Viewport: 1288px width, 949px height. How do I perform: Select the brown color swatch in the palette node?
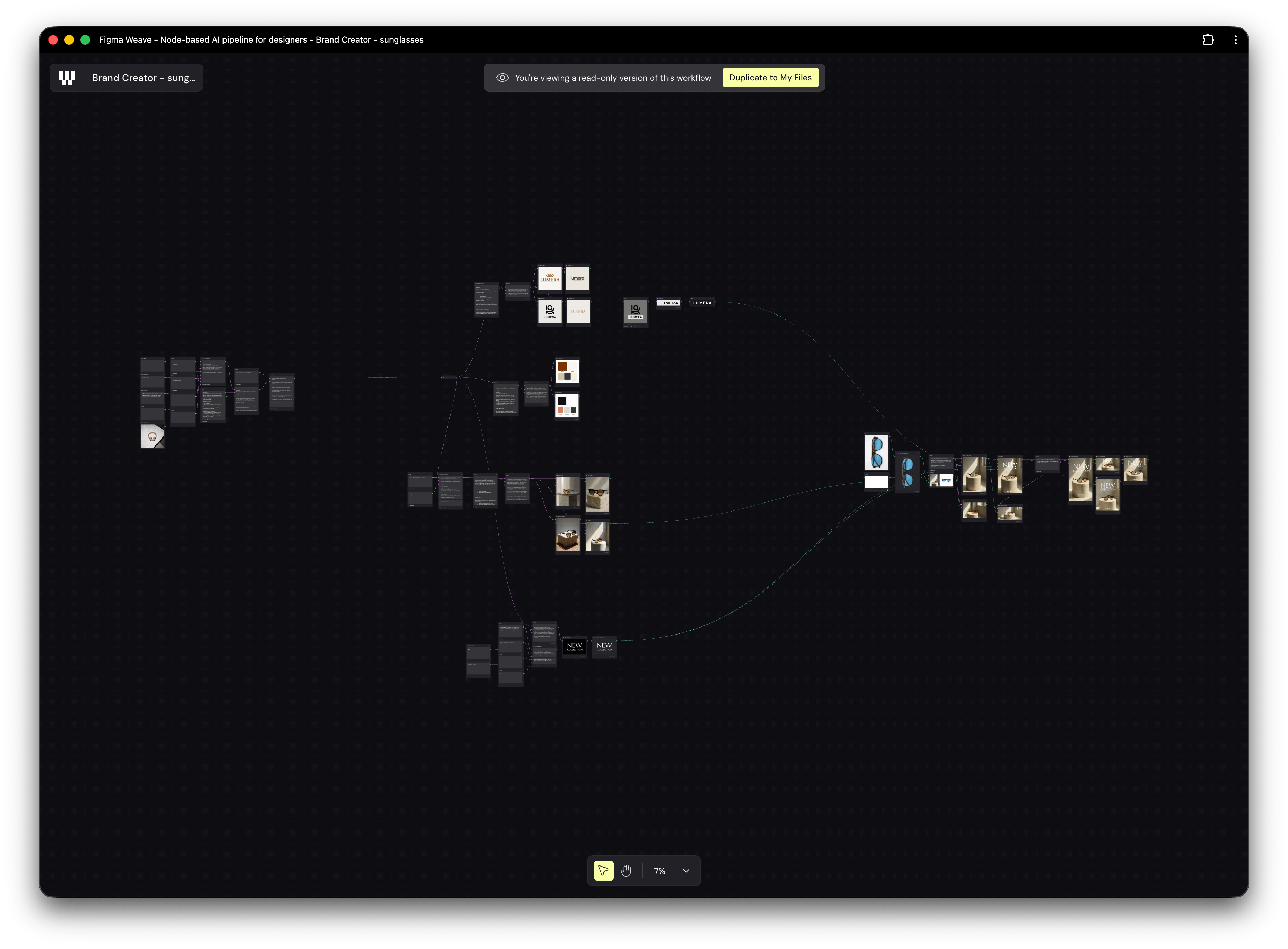[563, 367]
